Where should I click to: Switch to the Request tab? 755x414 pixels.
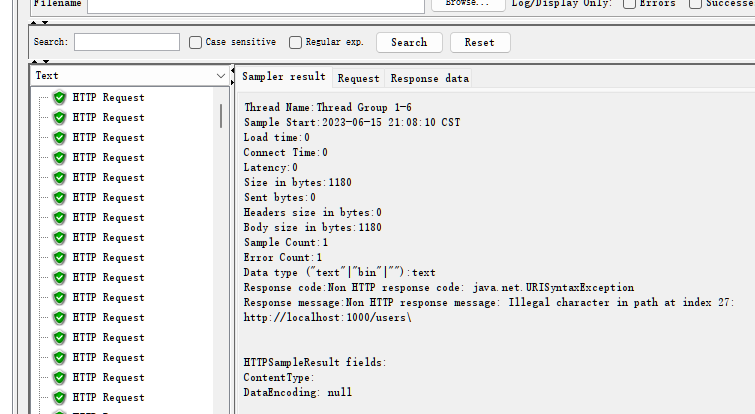(358, 78)
